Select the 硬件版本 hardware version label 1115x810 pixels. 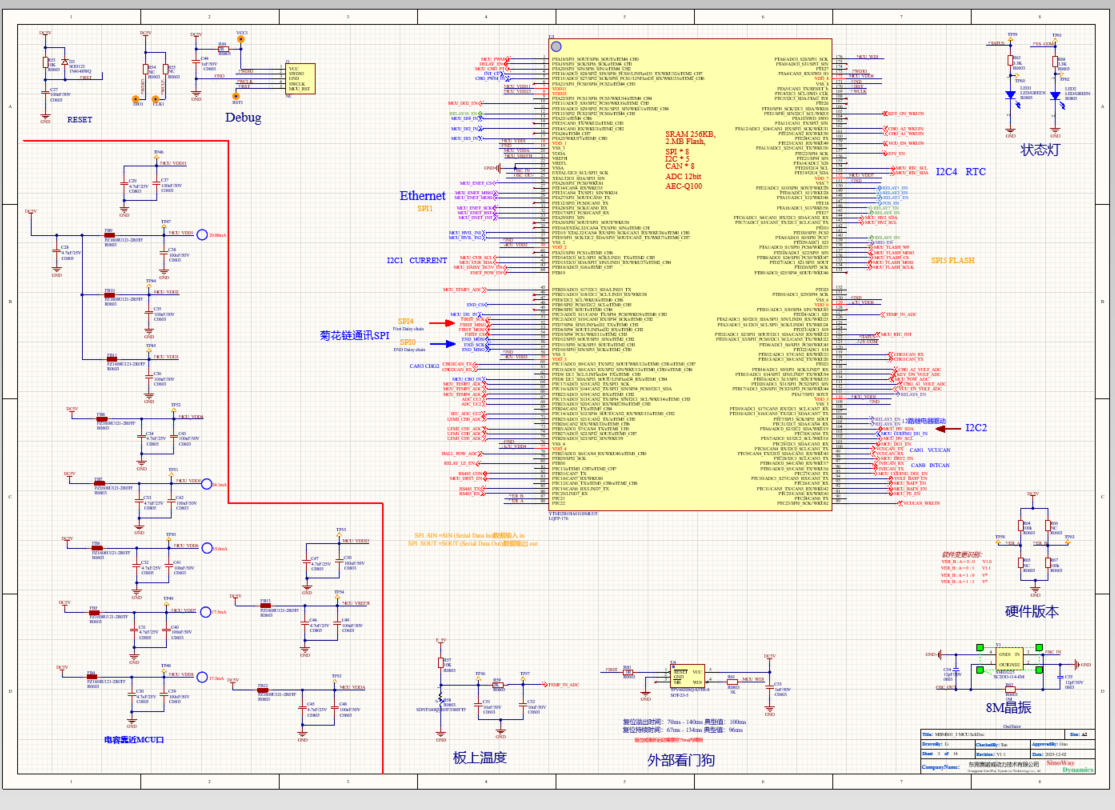[1031, 611]
